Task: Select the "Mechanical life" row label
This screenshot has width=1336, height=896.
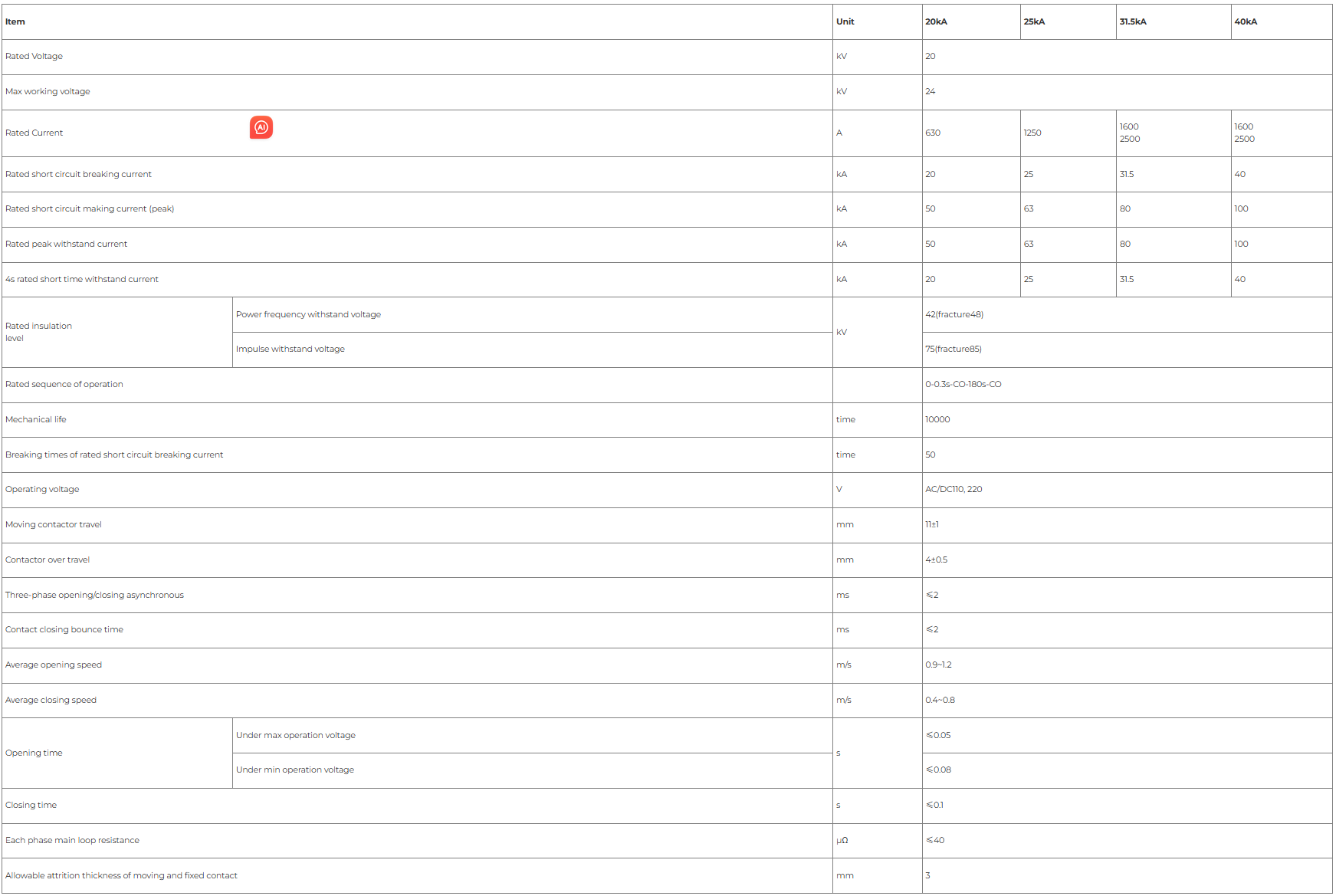Action: [x=36, y=420]
